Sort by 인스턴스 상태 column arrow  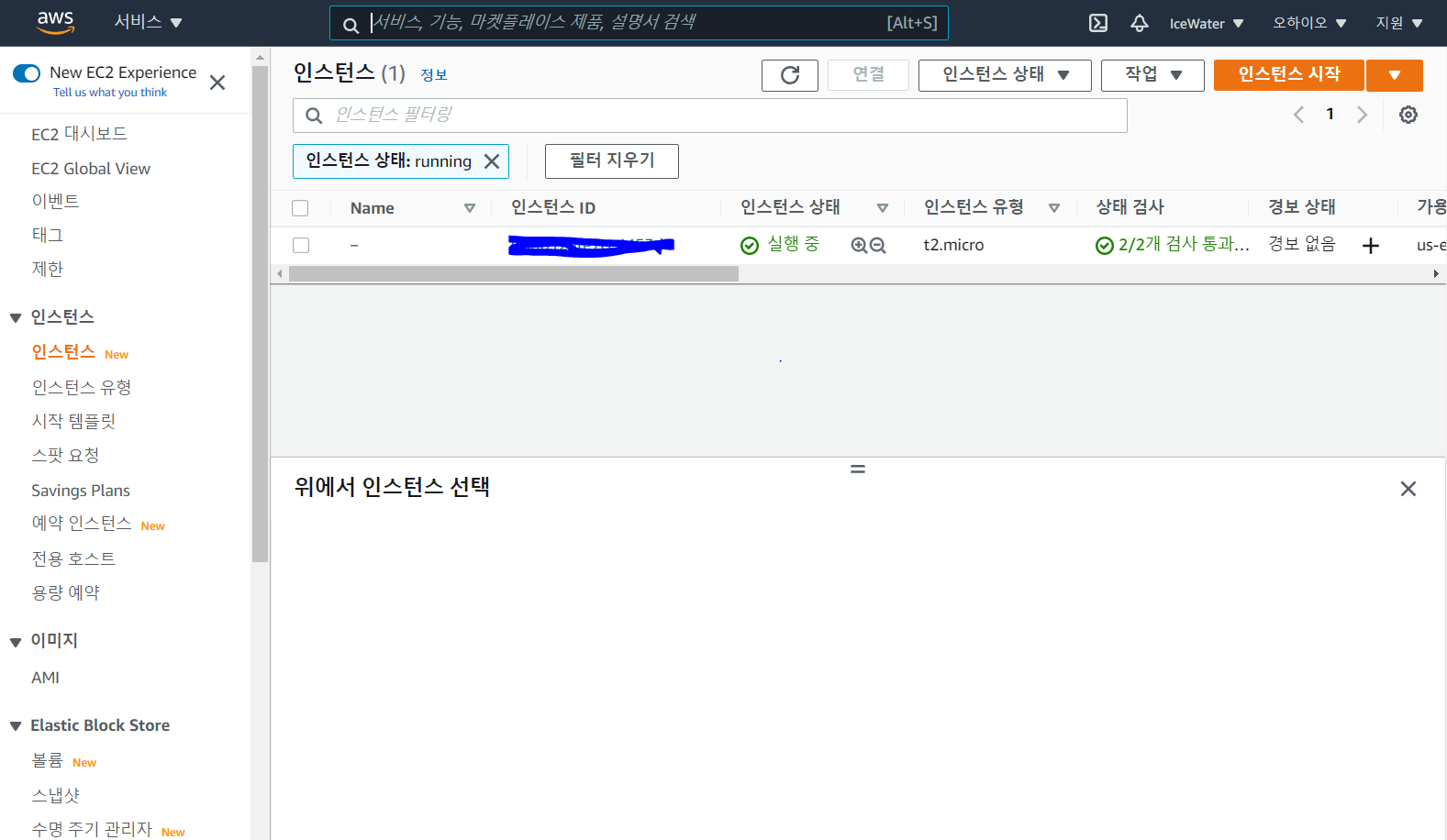point(883,208)
